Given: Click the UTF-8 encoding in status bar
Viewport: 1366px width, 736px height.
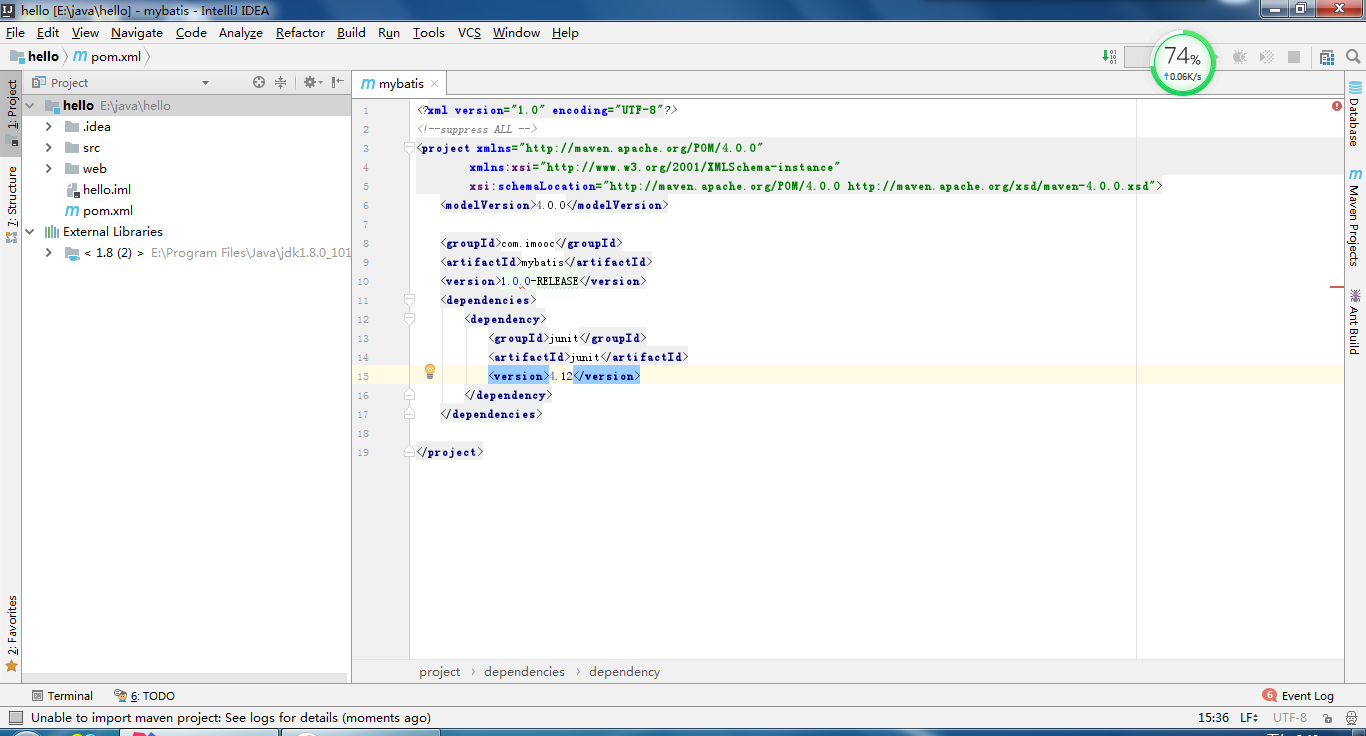Looking at the screenshot, I should (x=1290, y=718).
